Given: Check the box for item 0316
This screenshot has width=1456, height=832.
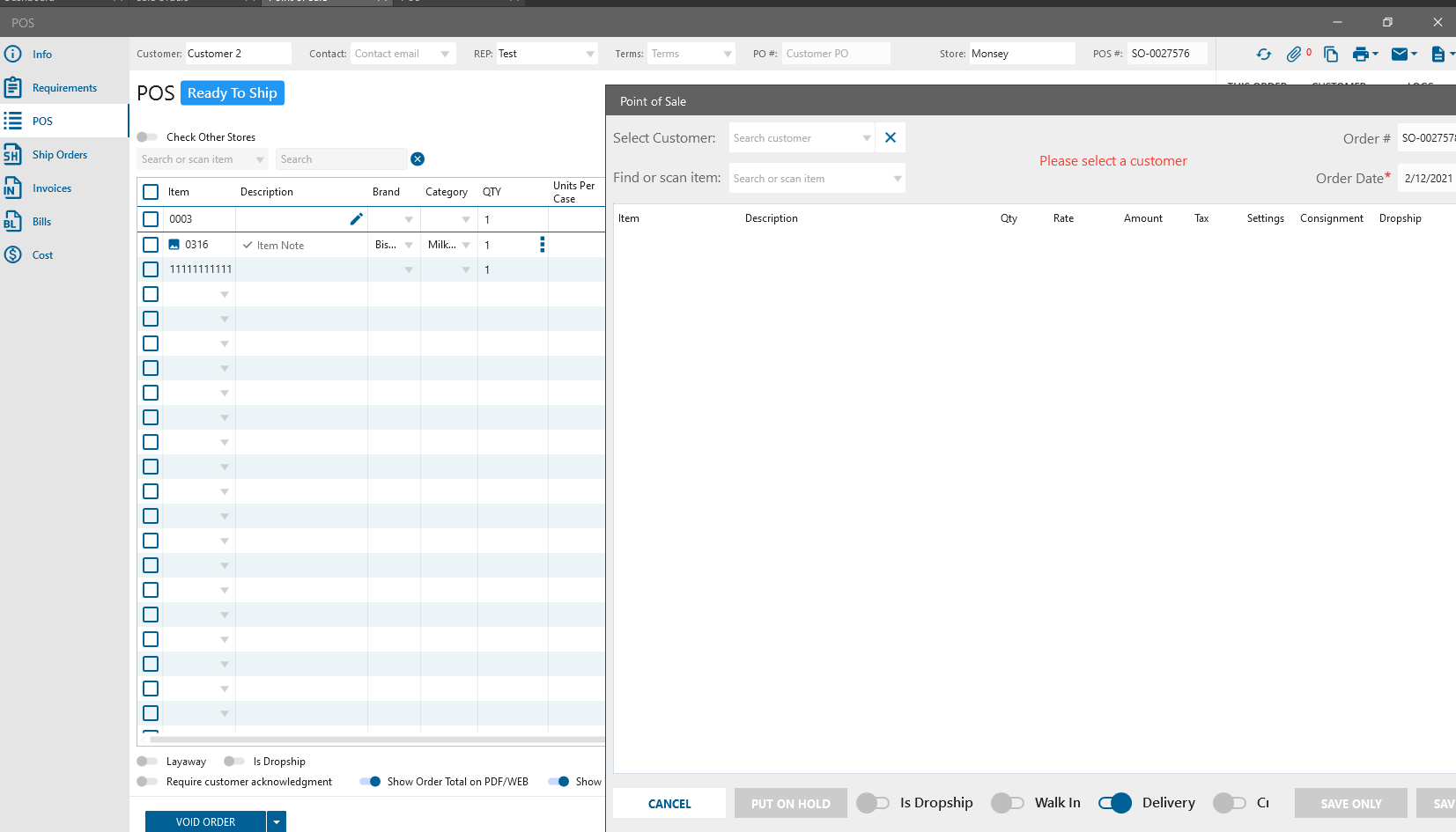Looking at the screenshot, I should 151,245.
